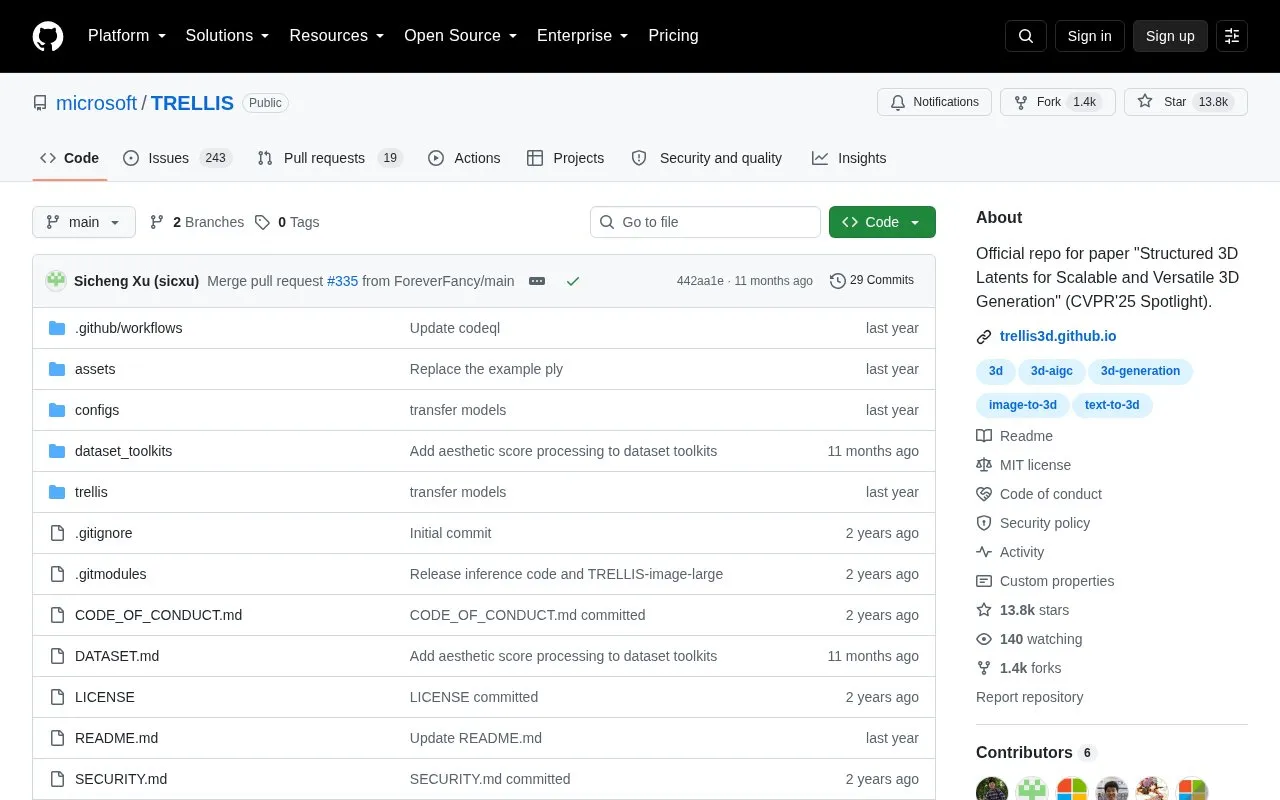This screenshot has height=800, width=1280.
Task: Select the text-to-3d topic tag
Action: (x=1112, y=405)
